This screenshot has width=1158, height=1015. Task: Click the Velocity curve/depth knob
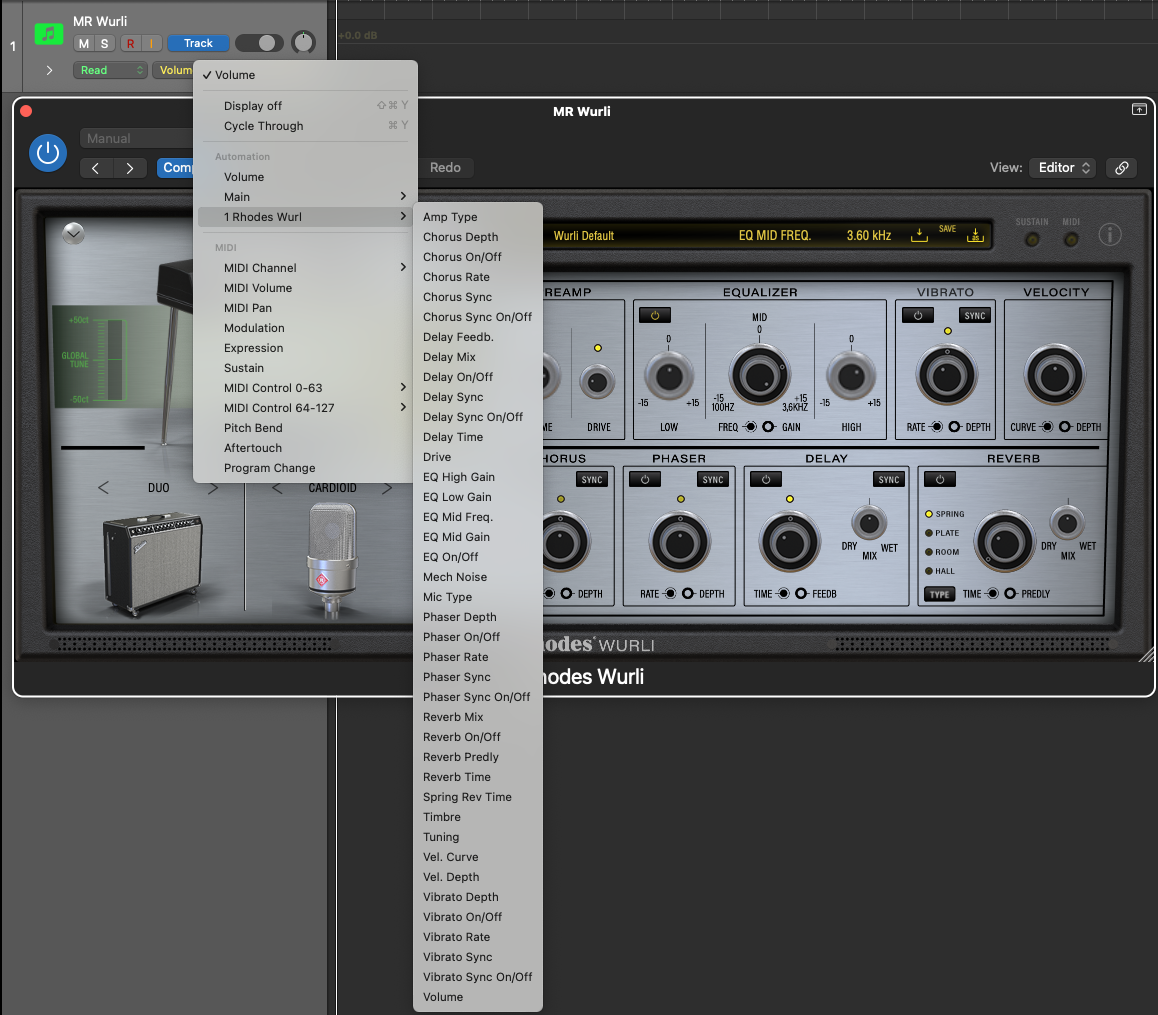click(1055, 376)
